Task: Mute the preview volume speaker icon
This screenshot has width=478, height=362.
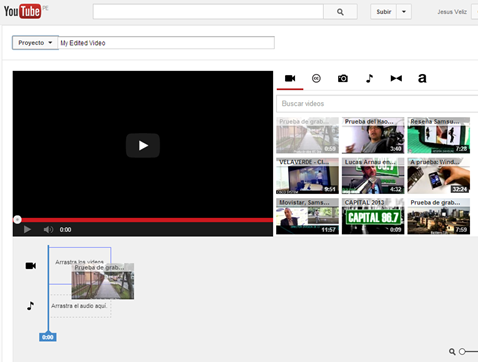Action: (x=48, y=229)
